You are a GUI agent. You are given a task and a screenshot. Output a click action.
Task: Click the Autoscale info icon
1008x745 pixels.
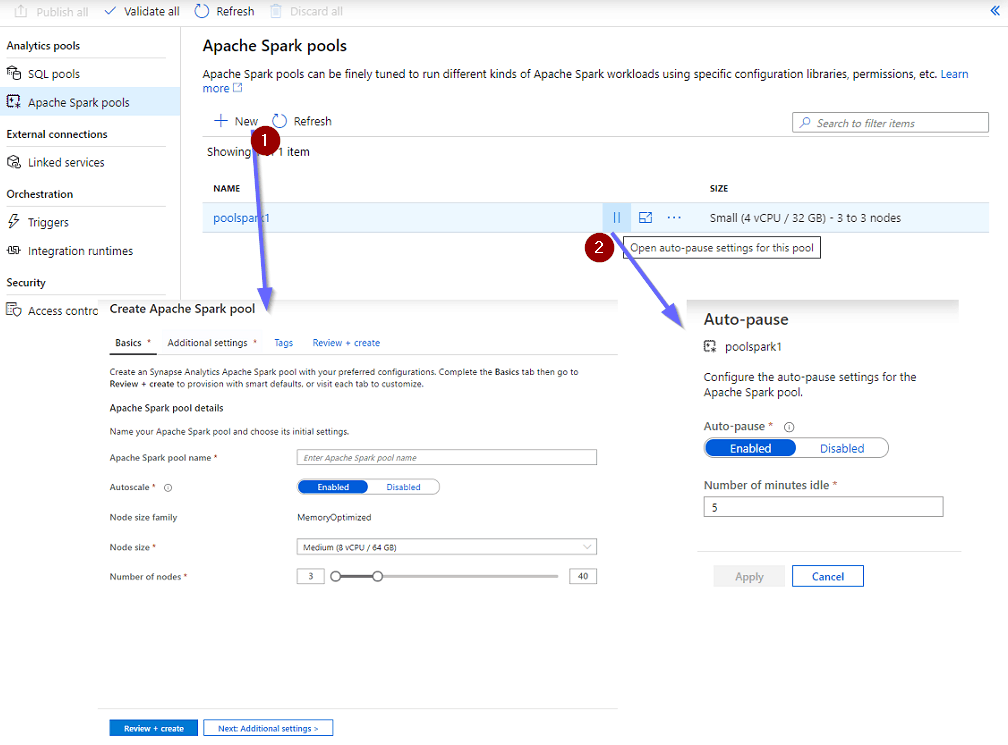point(168,488)
